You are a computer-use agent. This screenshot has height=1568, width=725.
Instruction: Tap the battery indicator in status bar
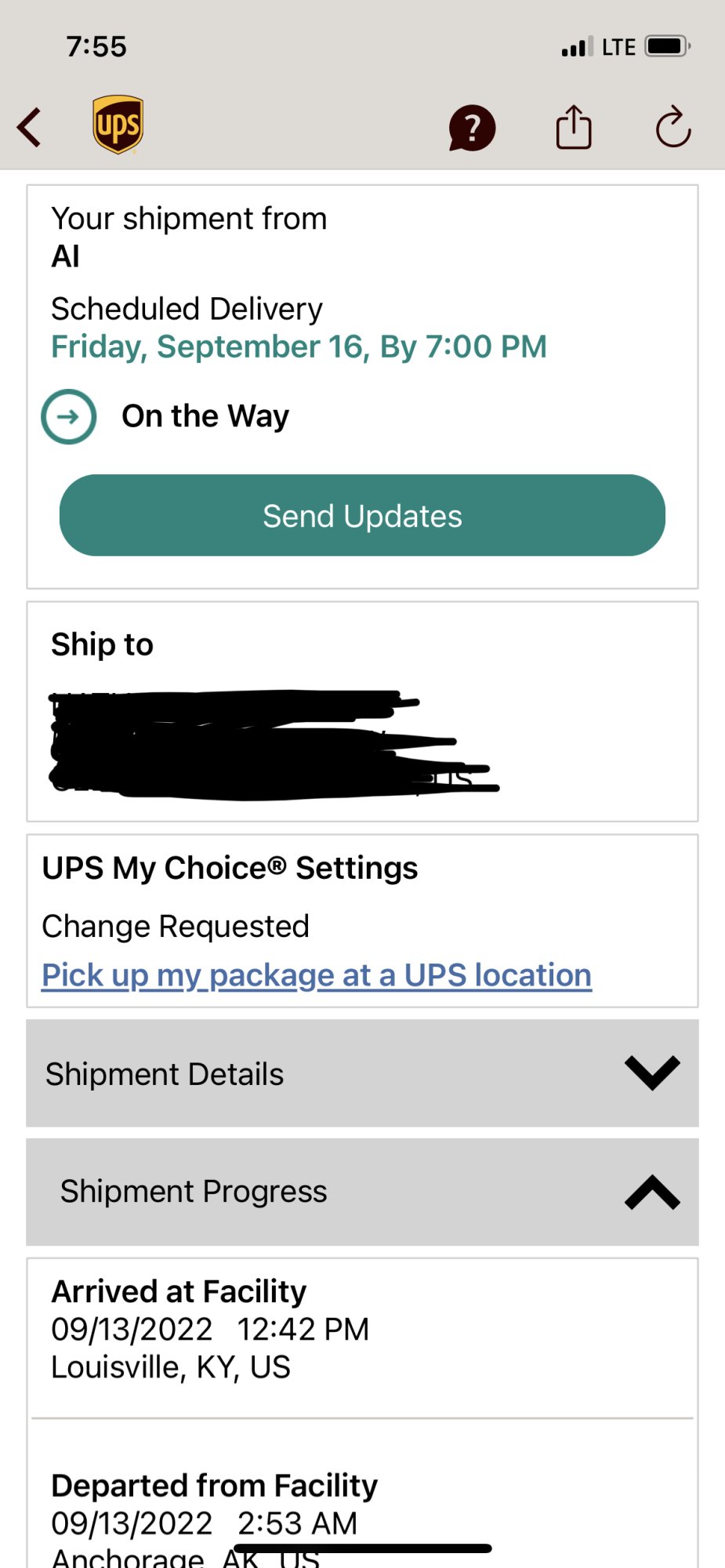[667, 46]
